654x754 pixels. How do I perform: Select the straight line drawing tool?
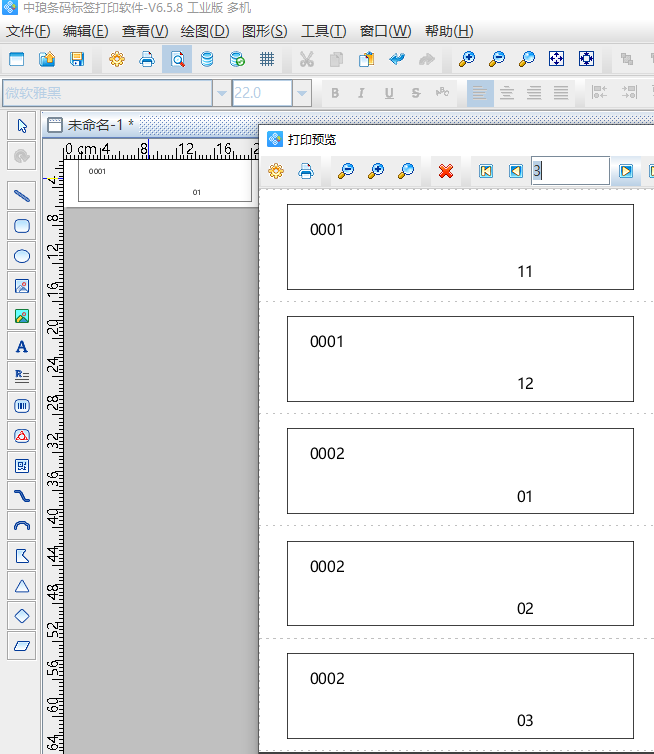point(22,196)
